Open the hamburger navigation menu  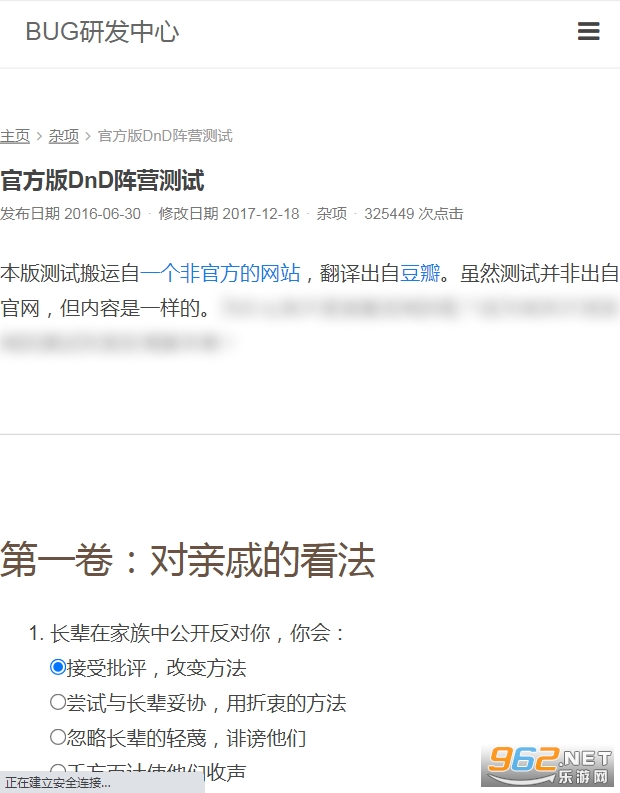(589, 31)
